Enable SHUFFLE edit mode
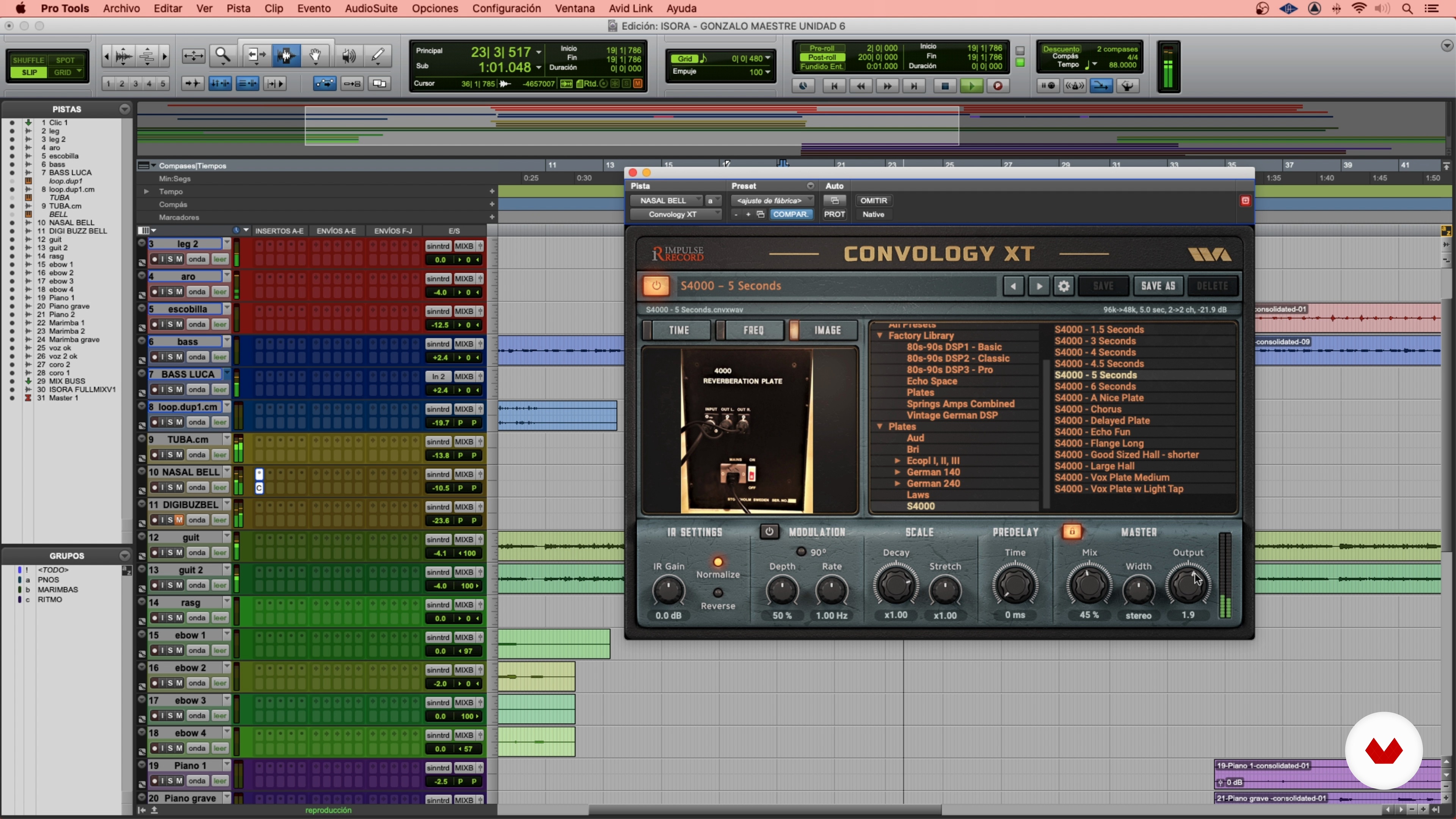This screenshot has width=1456, height=819. click(28, 61)
